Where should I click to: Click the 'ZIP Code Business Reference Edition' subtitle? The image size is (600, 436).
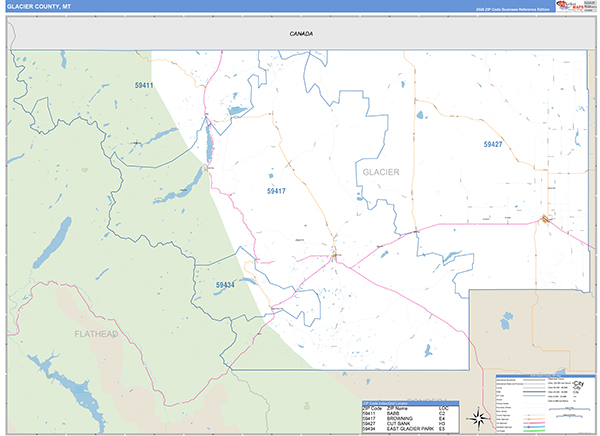click(x=513, y=9)
